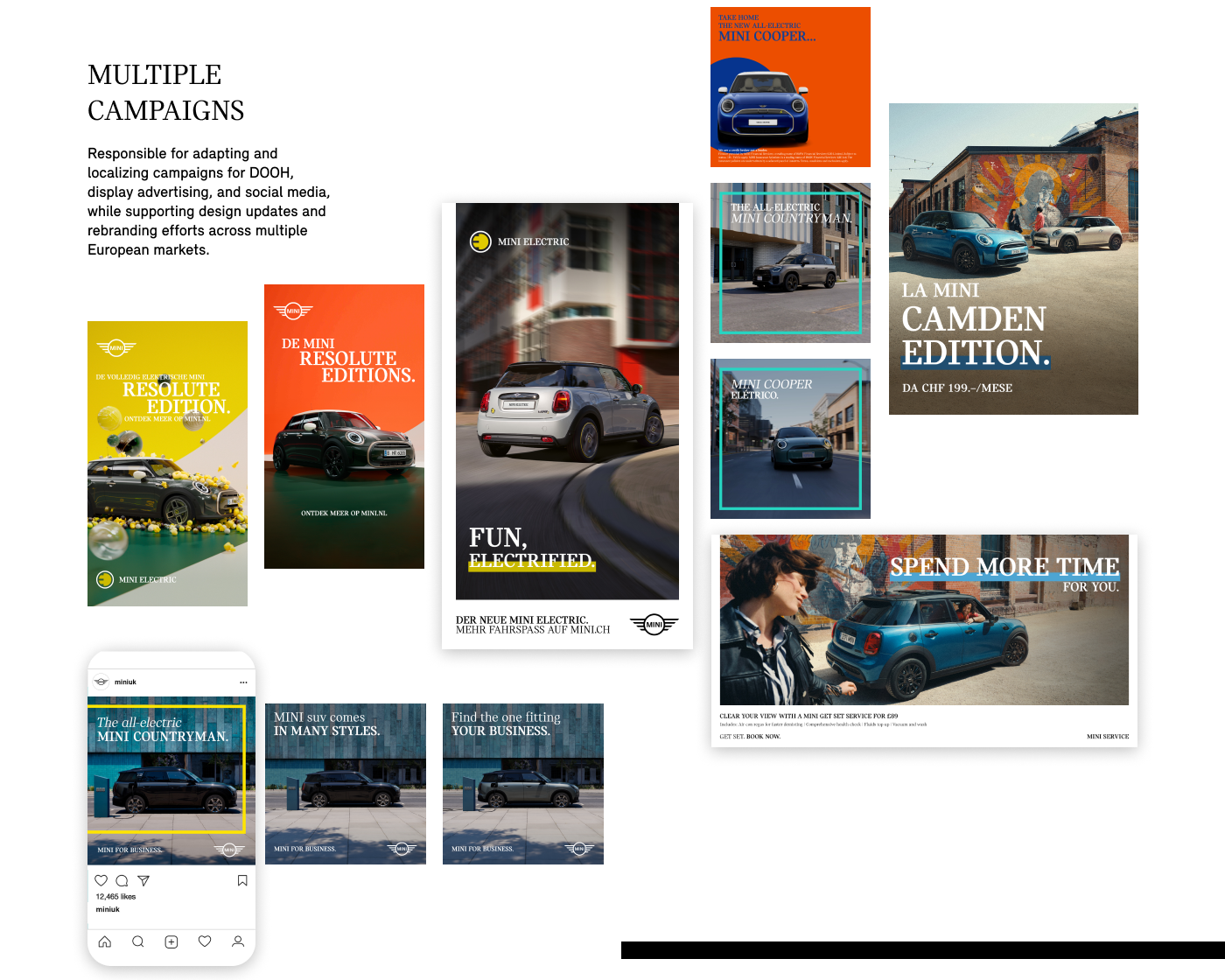The image size is (1225, 980).
Task: Click 'MINI FOR BUSINESS.' on 'Your business' banner
Action: [x=482, y=849]
